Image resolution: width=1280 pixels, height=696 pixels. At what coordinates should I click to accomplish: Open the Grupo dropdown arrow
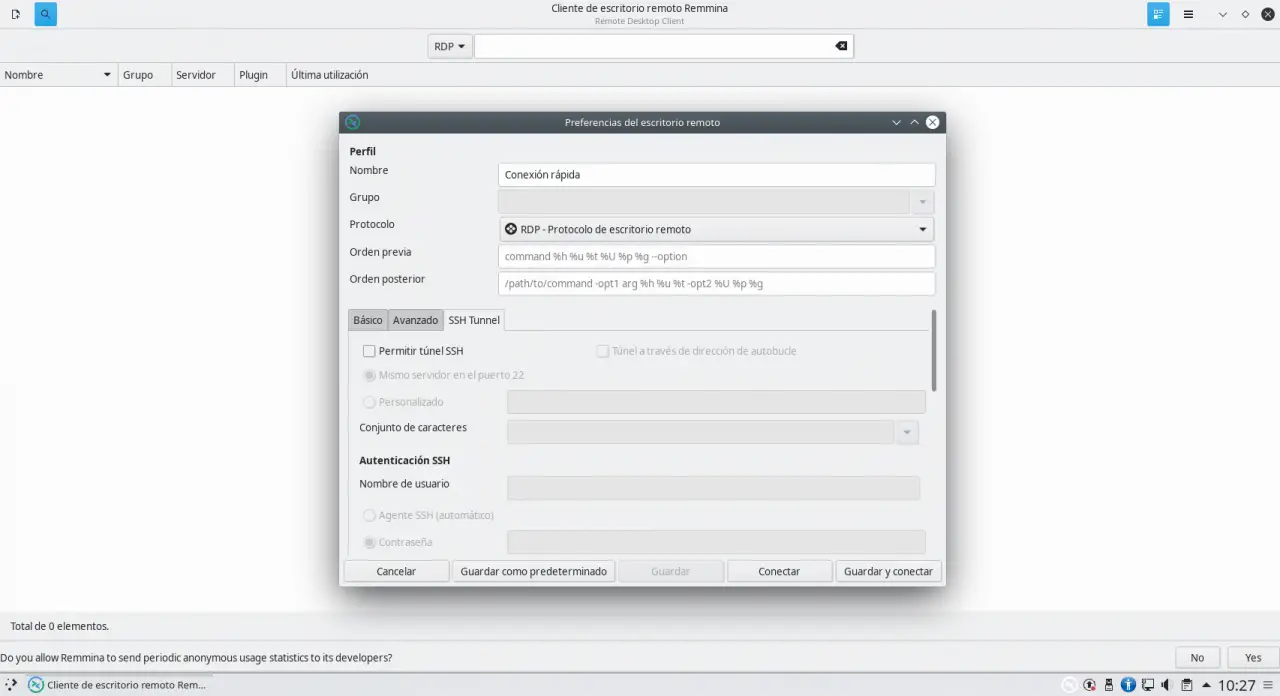[x=922, y=202]
